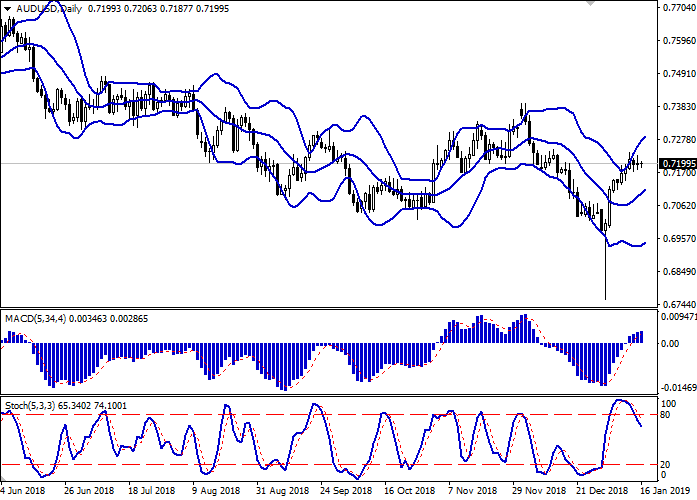
Task: Click the Stochastic 100 level label
Action: click(669, 404)
